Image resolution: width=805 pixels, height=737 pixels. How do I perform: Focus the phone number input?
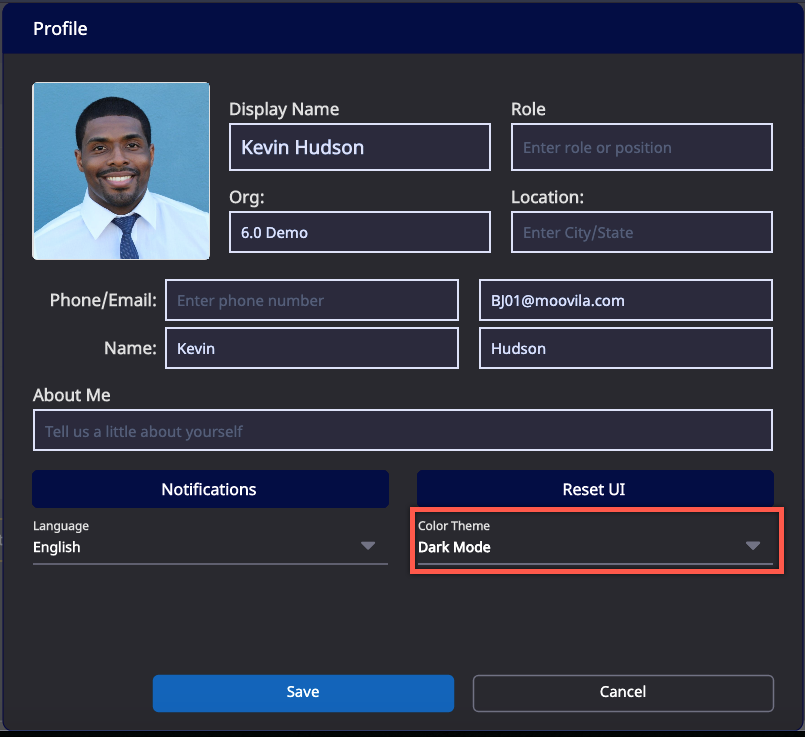click(311, 300)
